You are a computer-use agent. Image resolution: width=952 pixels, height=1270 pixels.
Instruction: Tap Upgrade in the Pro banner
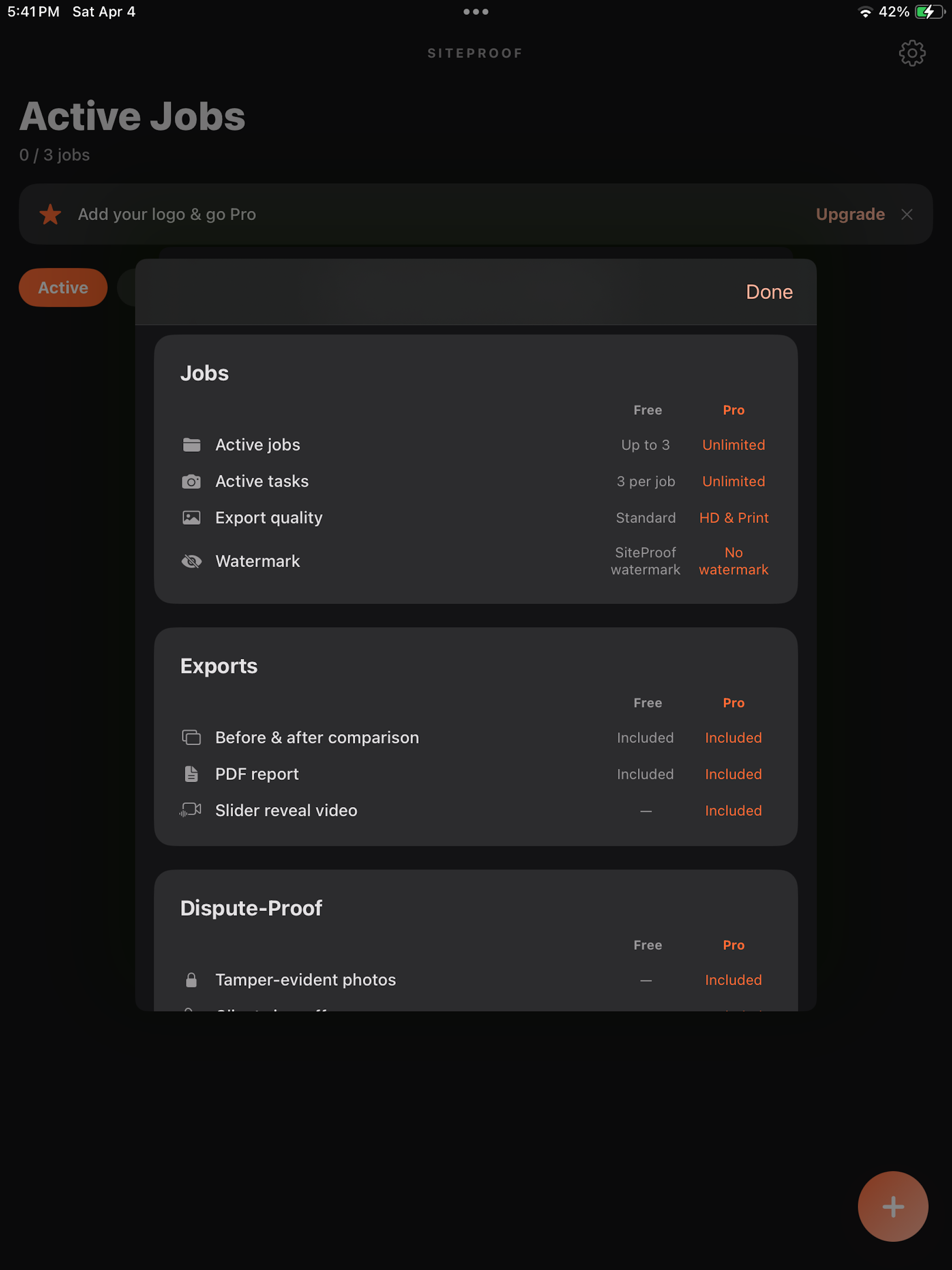[851, 214]
